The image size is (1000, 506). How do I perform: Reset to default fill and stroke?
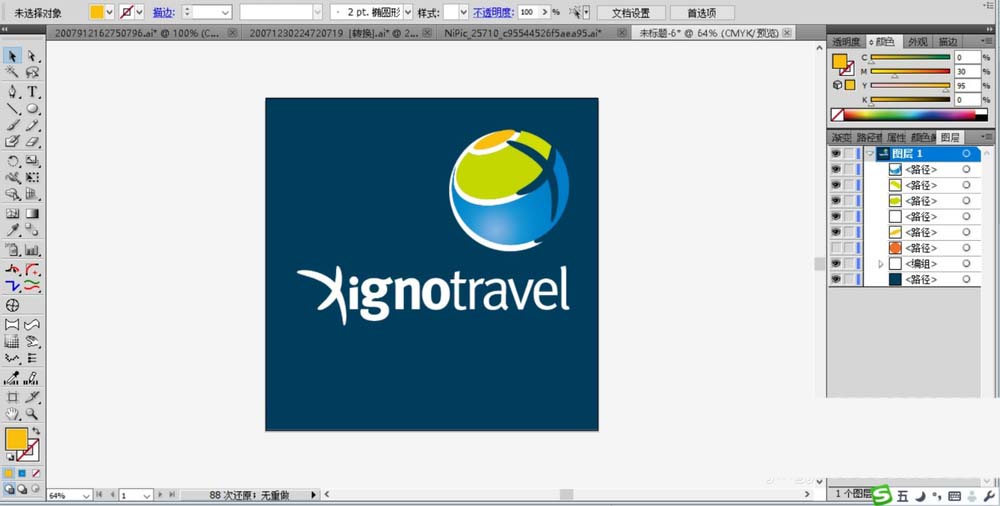[x=10, y=457]
